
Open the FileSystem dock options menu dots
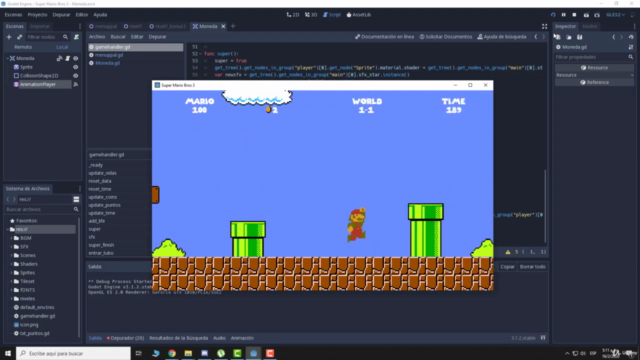pos(80,189)
